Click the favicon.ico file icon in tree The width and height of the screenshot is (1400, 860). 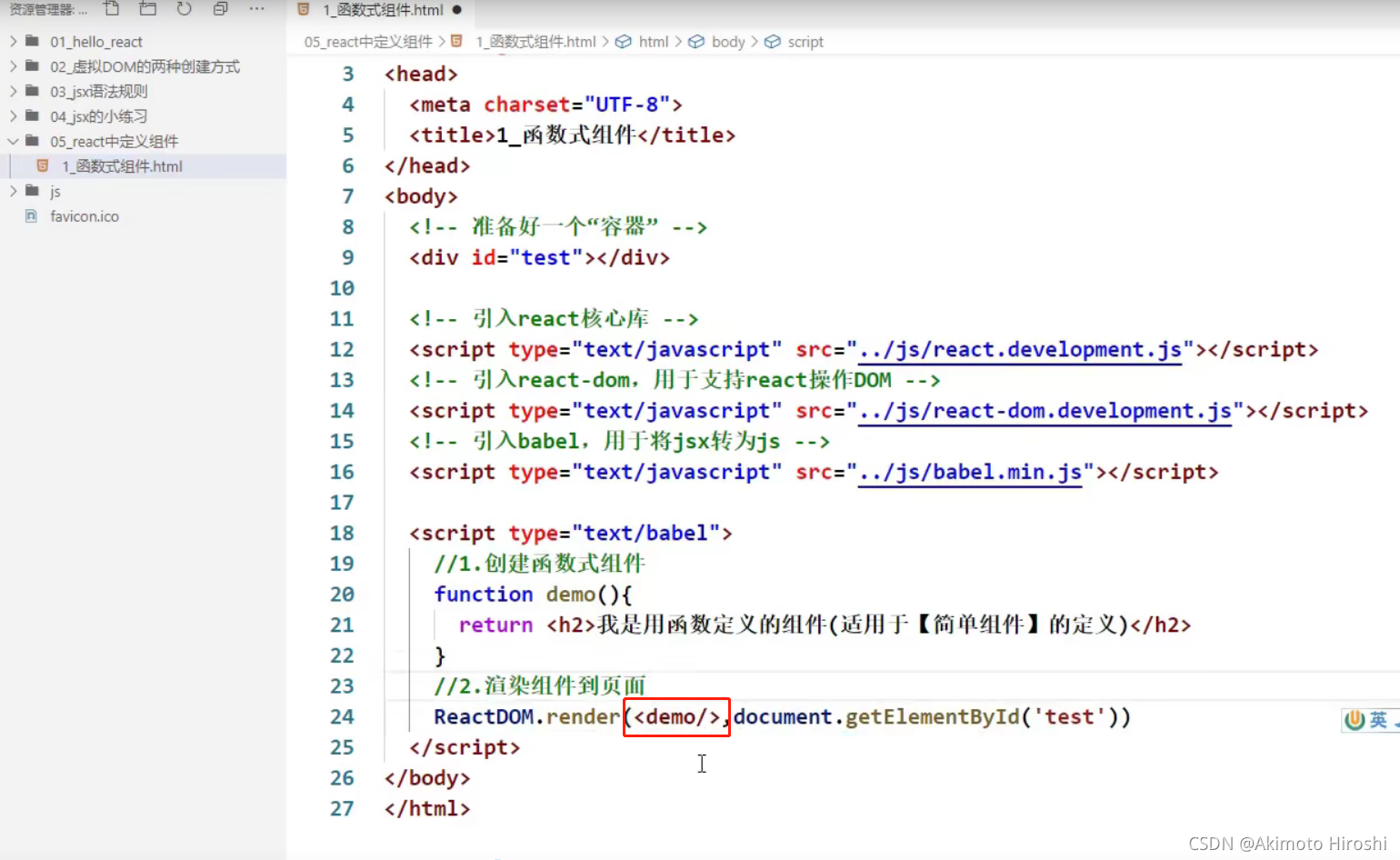click(32, 215)
